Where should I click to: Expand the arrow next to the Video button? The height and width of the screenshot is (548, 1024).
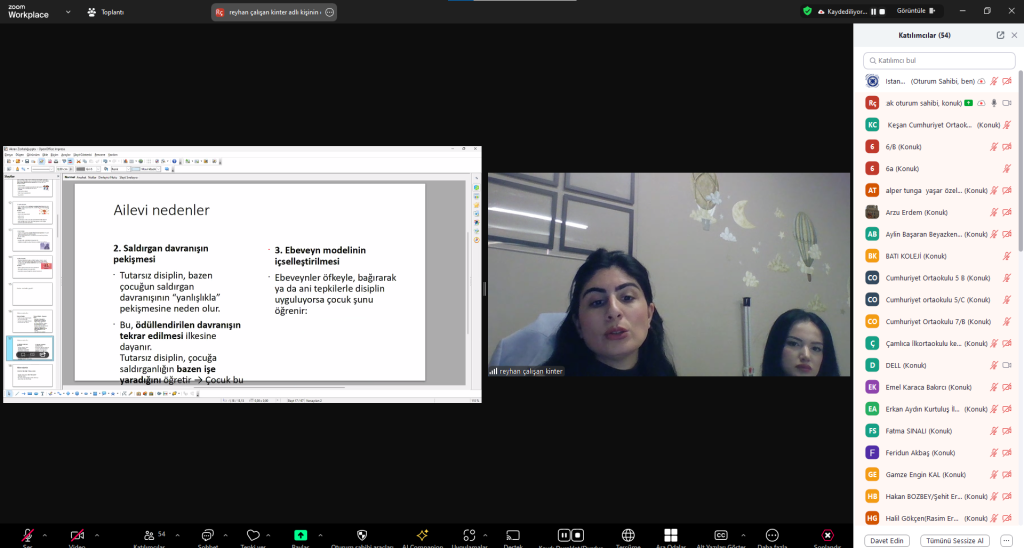(99, 533)
